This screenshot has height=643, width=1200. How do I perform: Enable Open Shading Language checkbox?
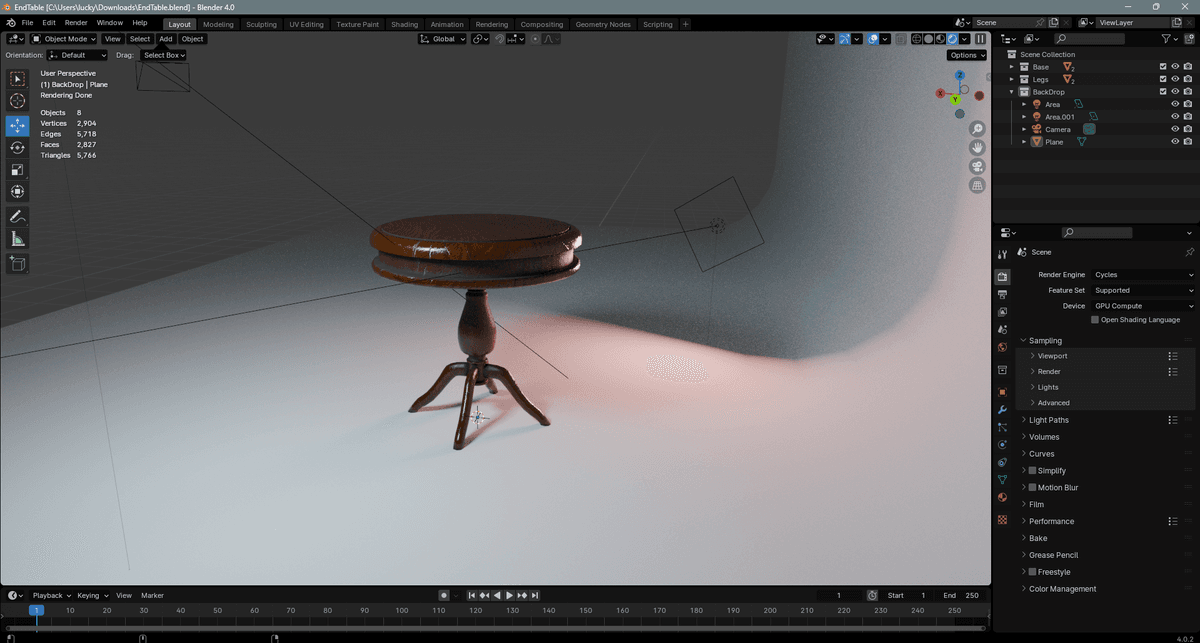coord(1095,320)
